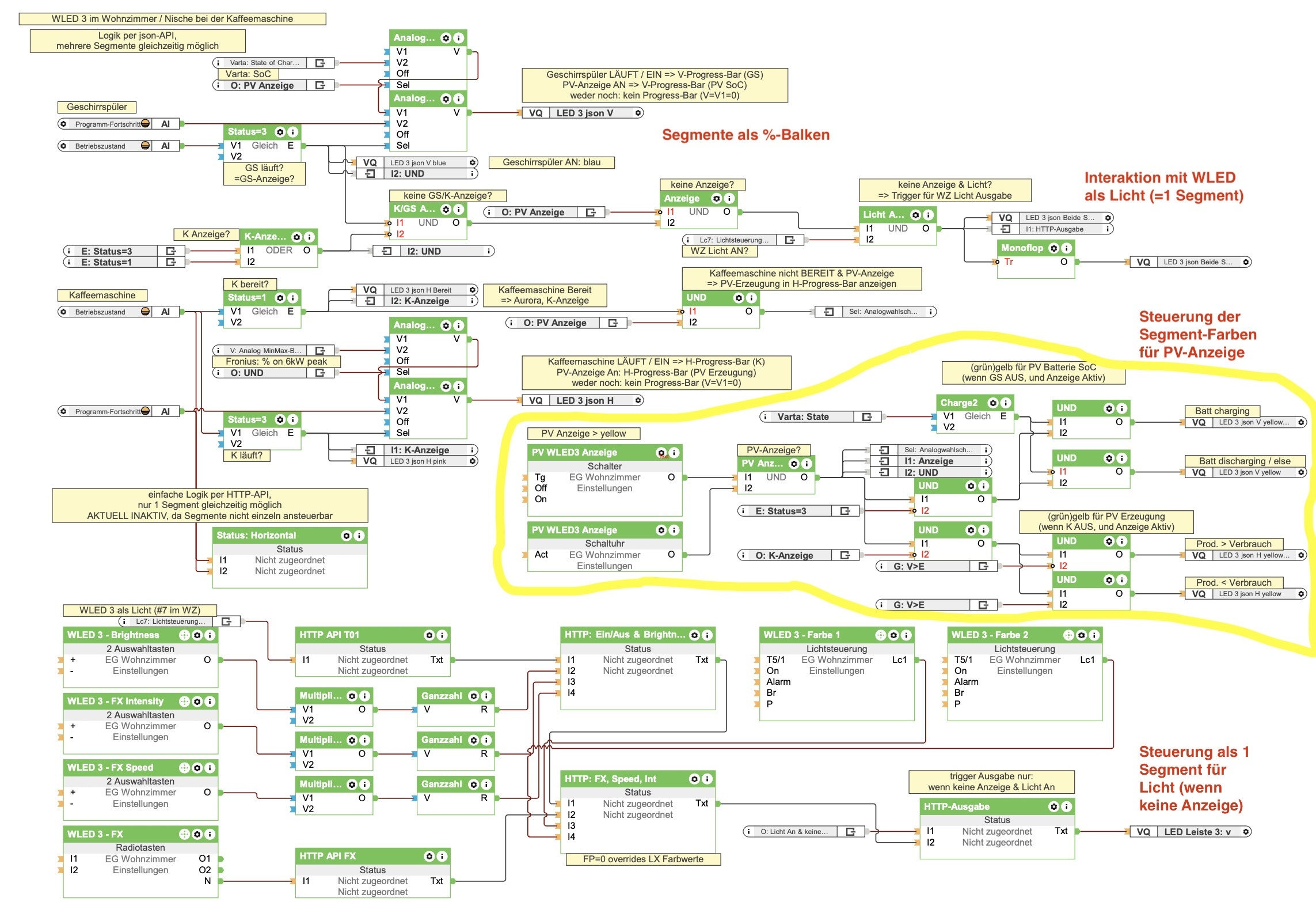Click info icon on WLED 3 - Brightness block
Viewport: 1316px width, 902px height.
click(210, 635)
